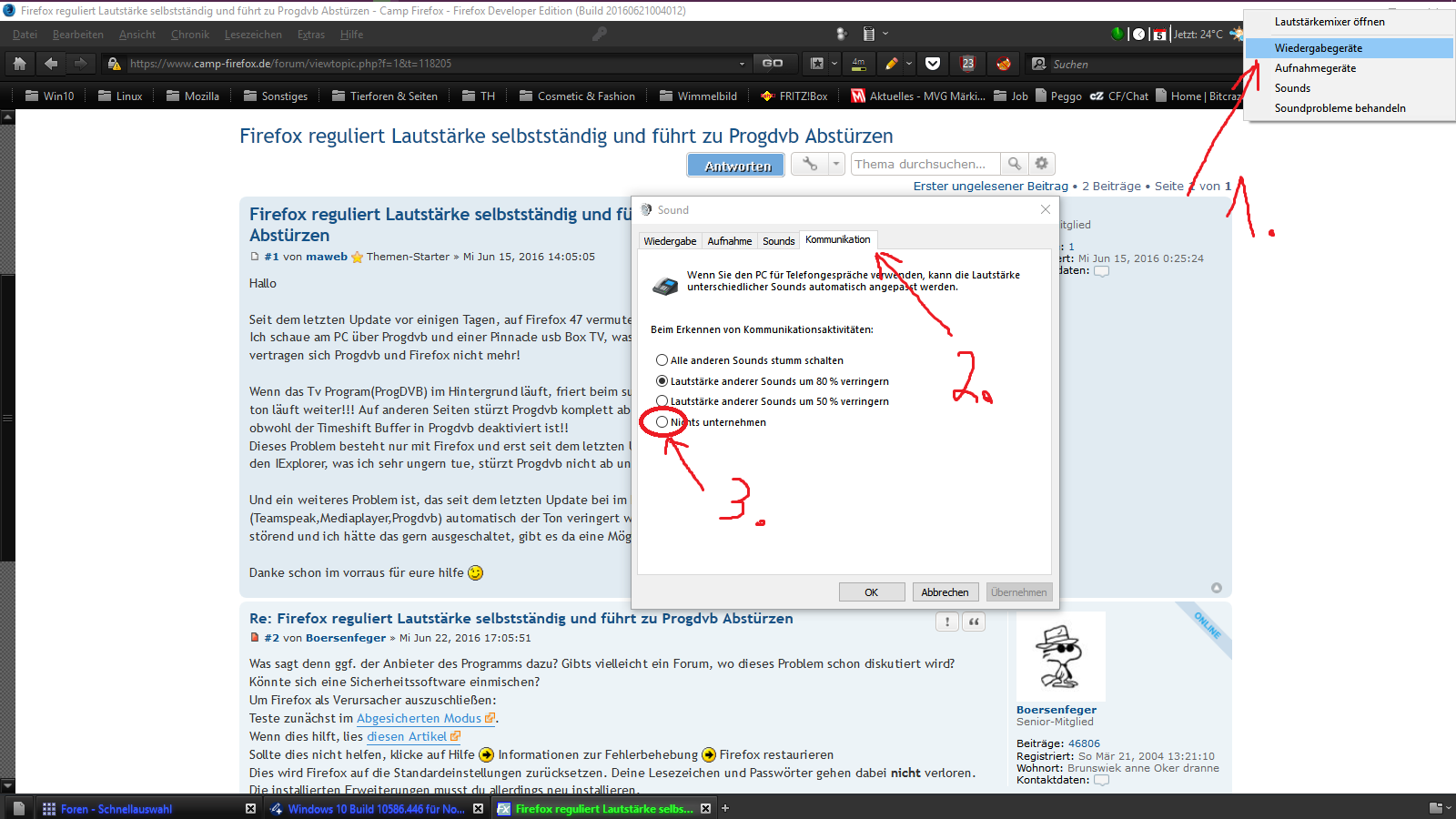Open the Chronik menu

[x=189, y=35]
